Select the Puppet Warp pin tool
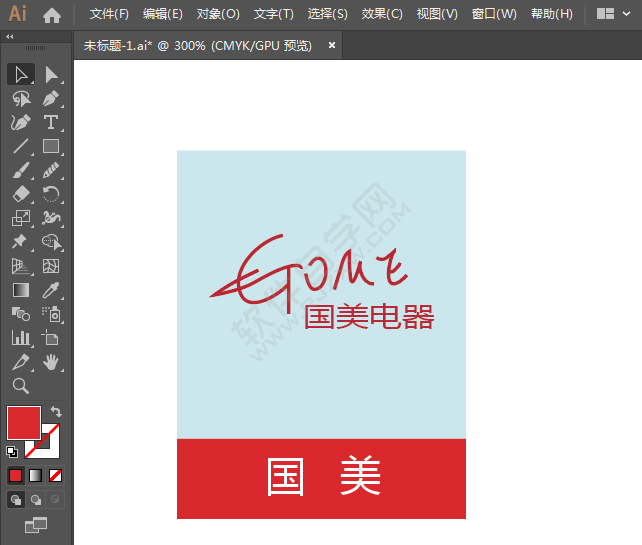Viewport: 642px width, 545px height. point(21,242)
